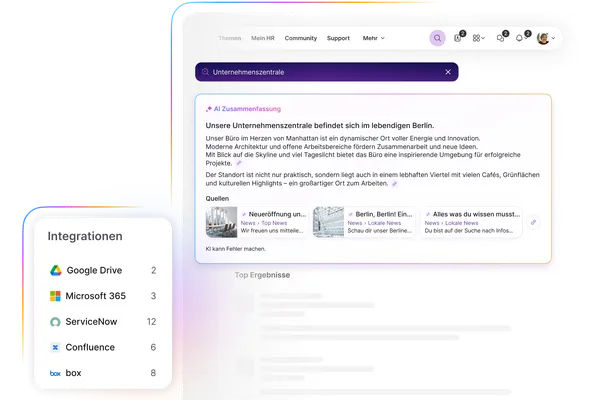Click the Top News breadcrumb link
Viewport: 600px width, 400px height.
point(274,223)
